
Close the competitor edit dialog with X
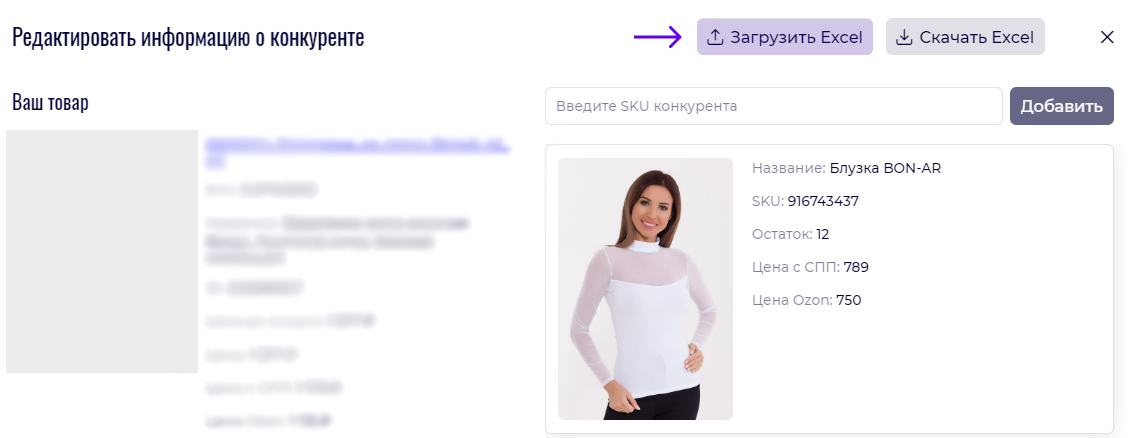pyautogui.click(x=1107, y=37)
